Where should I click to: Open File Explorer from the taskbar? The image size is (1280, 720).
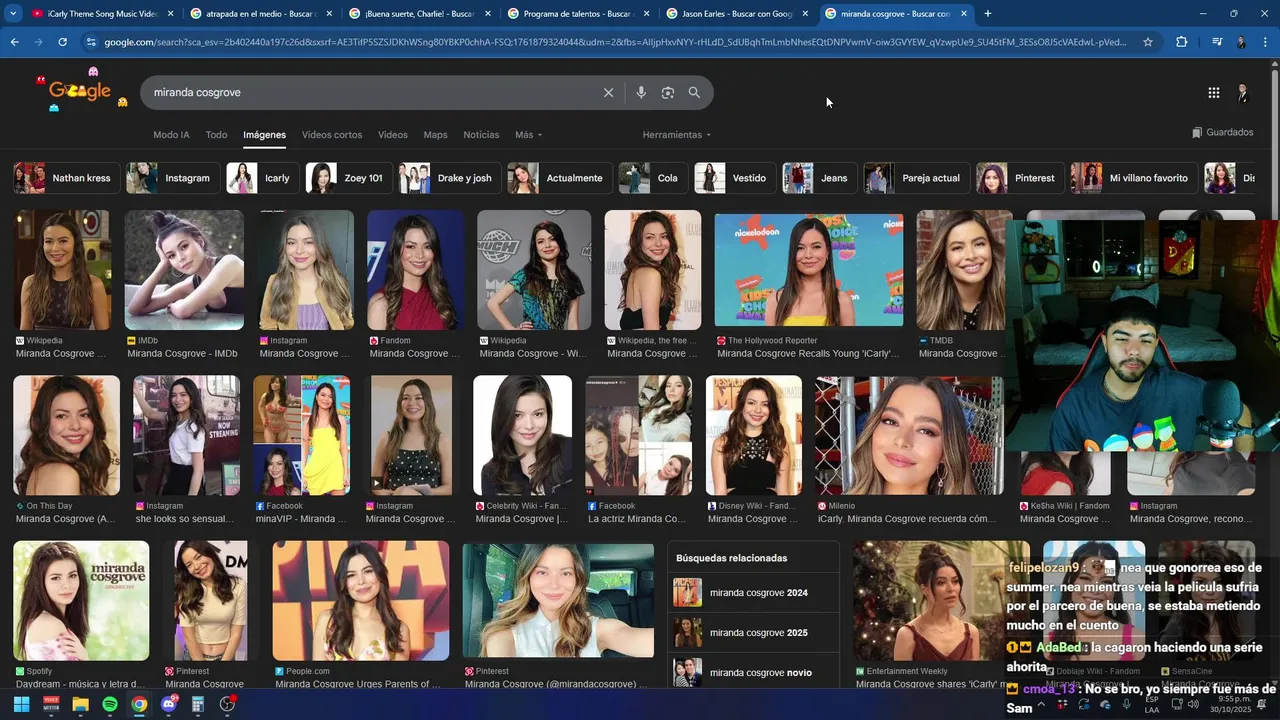80,704
